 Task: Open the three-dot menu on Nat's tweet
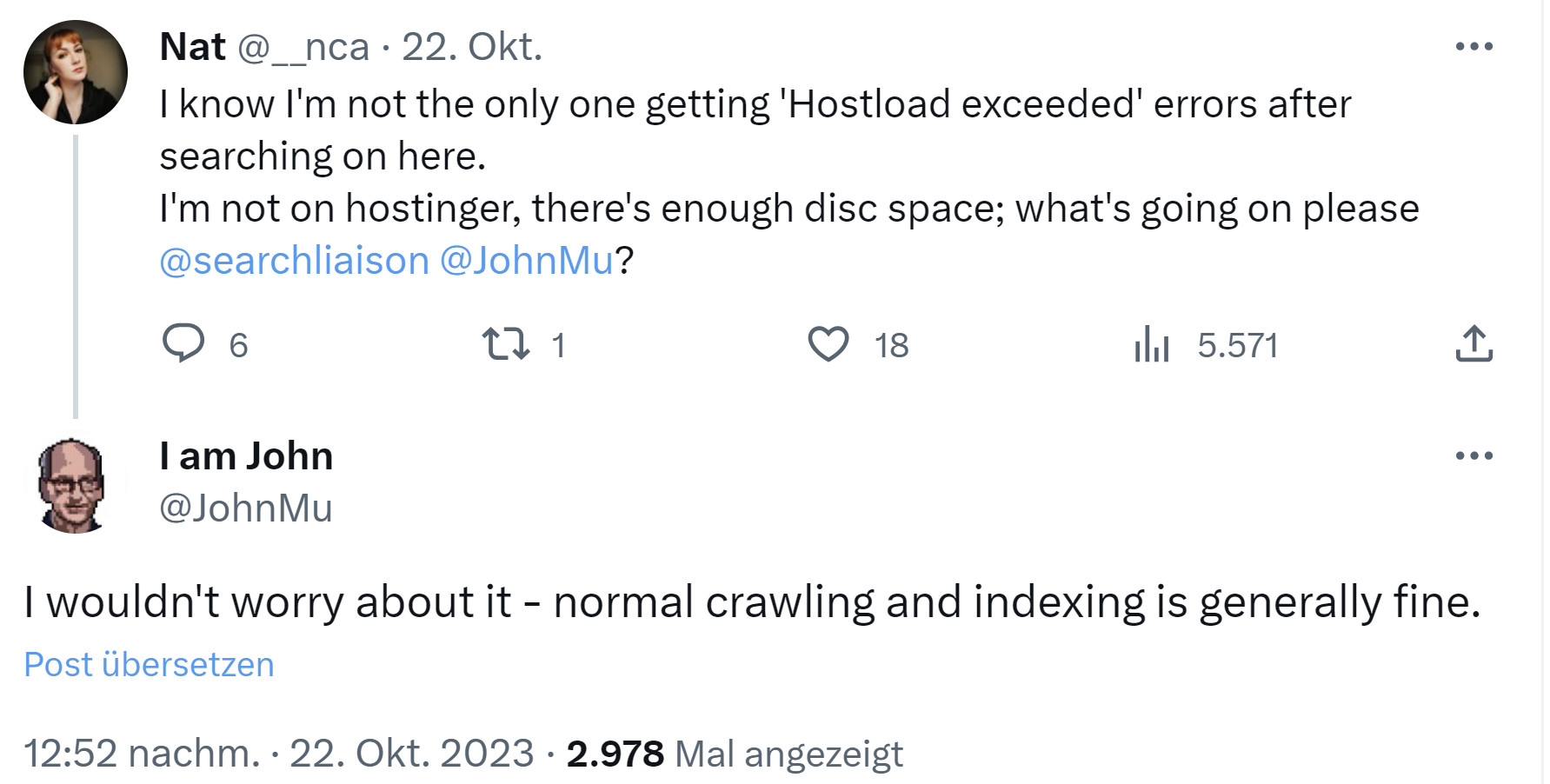pyautogui.click(x=1475, y=48)
